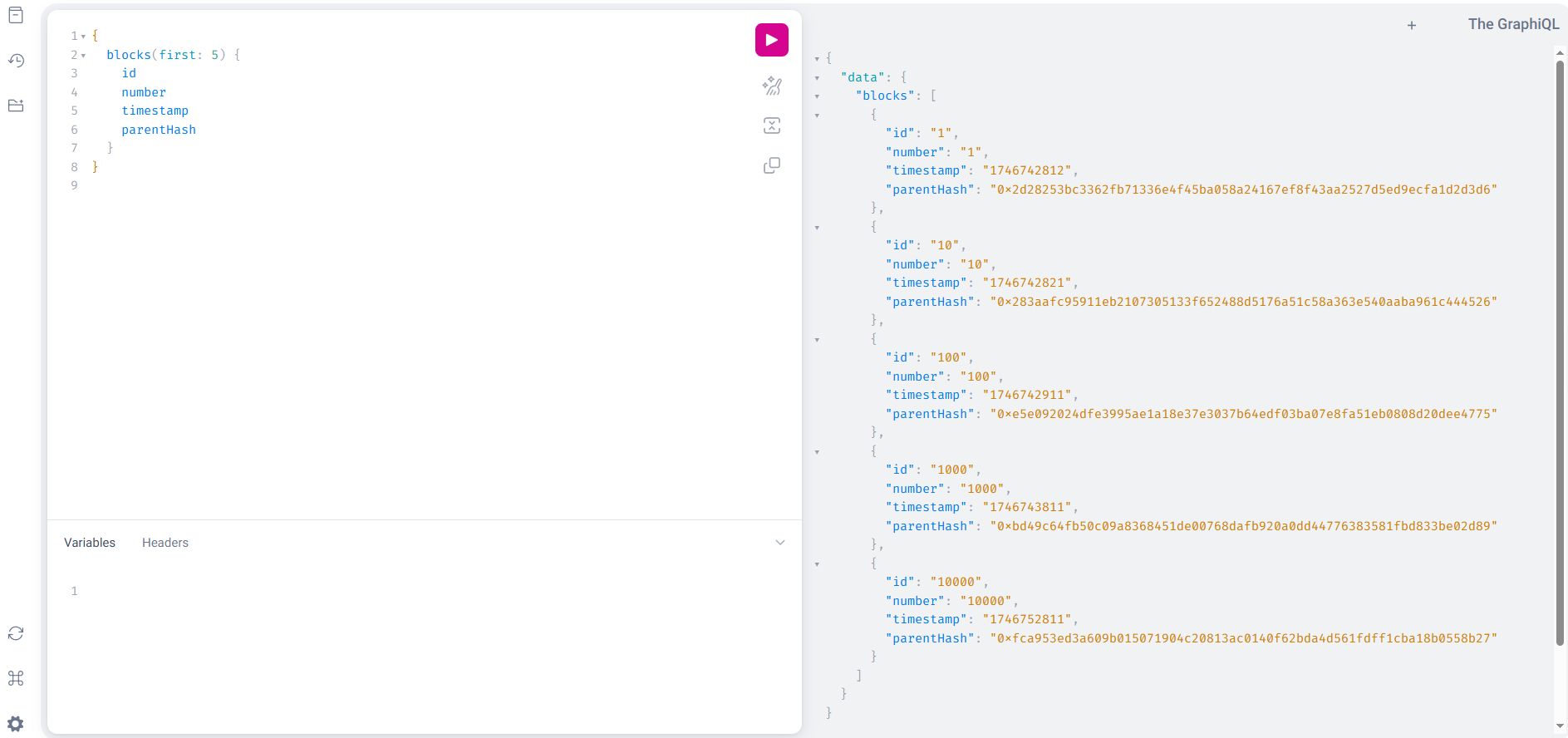1568x738 pixels.
Task: Click the number field in the query editor
Action: click(144, 92)
